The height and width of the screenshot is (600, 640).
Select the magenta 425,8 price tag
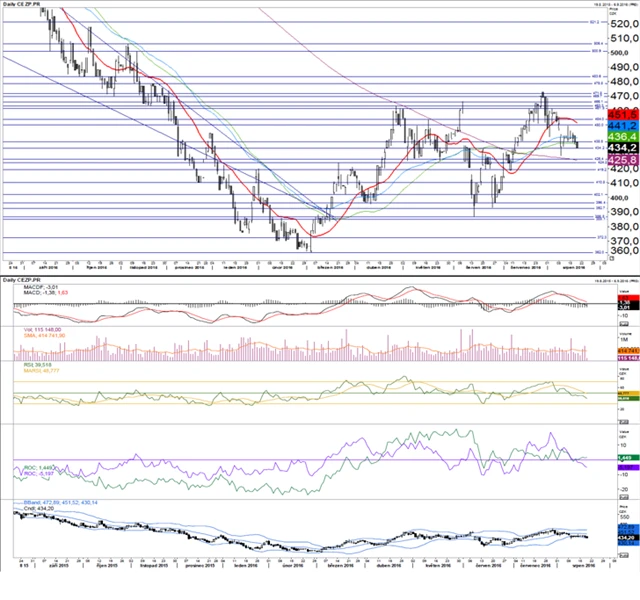click(x=623, y=158)
